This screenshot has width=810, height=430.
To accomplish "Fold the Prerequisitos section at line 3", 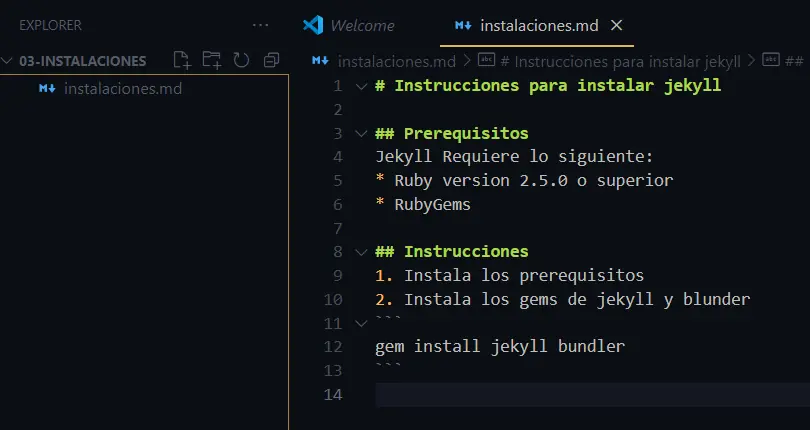I will pyautogui.click(x=361, y=133).
